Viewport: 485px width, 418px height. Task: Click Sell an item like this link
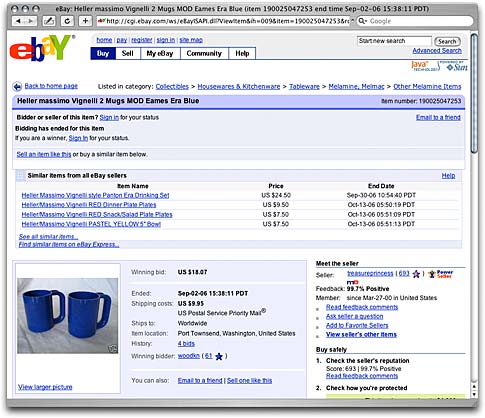(44, 154)
